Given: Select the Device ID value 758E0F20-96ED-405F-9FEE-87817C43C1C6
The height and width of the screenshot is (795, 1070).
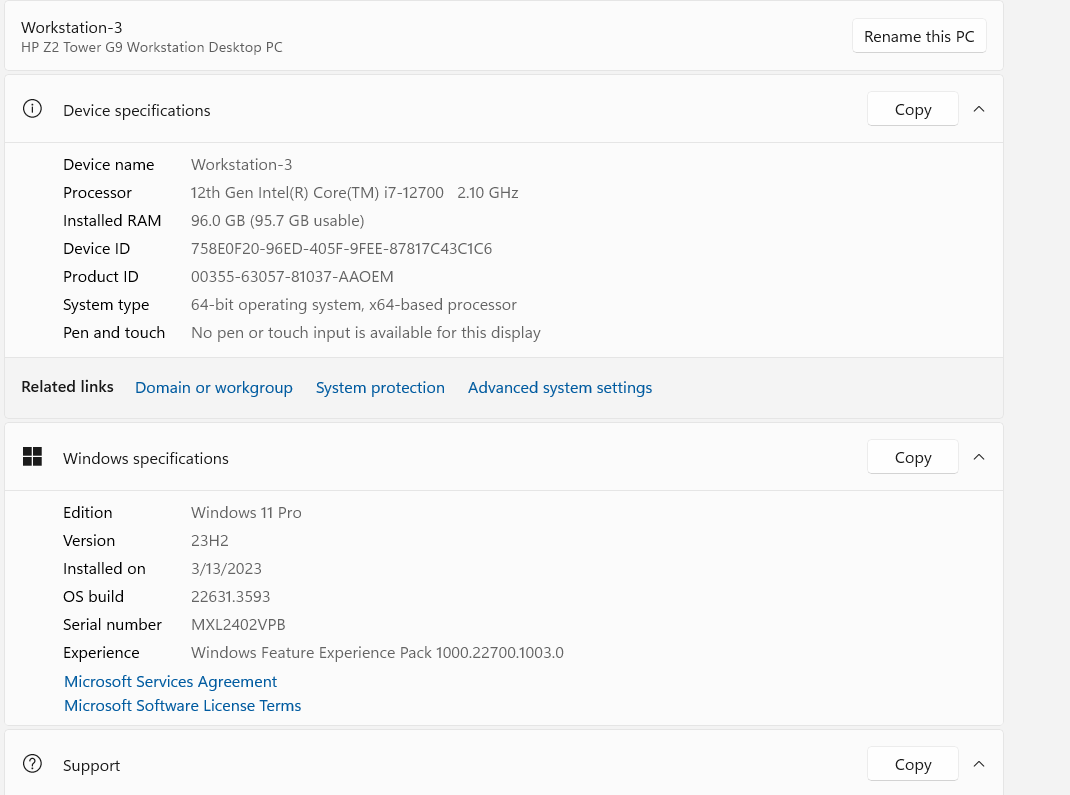Looking at the screenshot, I should 341,248.
